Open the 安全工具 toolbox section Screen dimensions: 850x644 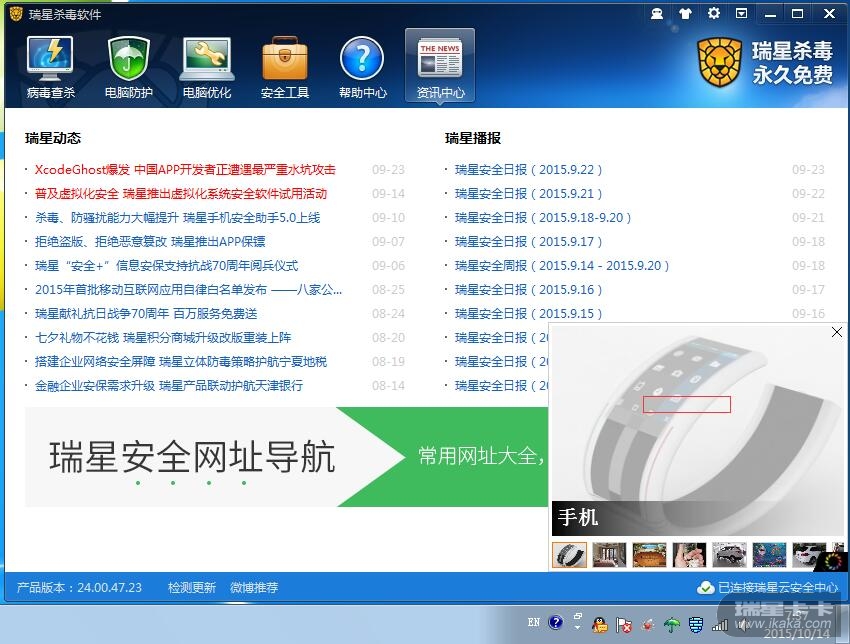click(285, 67)
